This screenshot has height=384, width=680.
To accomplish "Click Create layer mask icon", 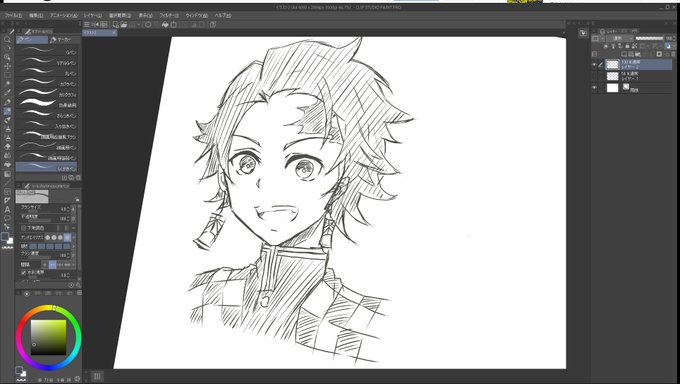I will (659, 54).
